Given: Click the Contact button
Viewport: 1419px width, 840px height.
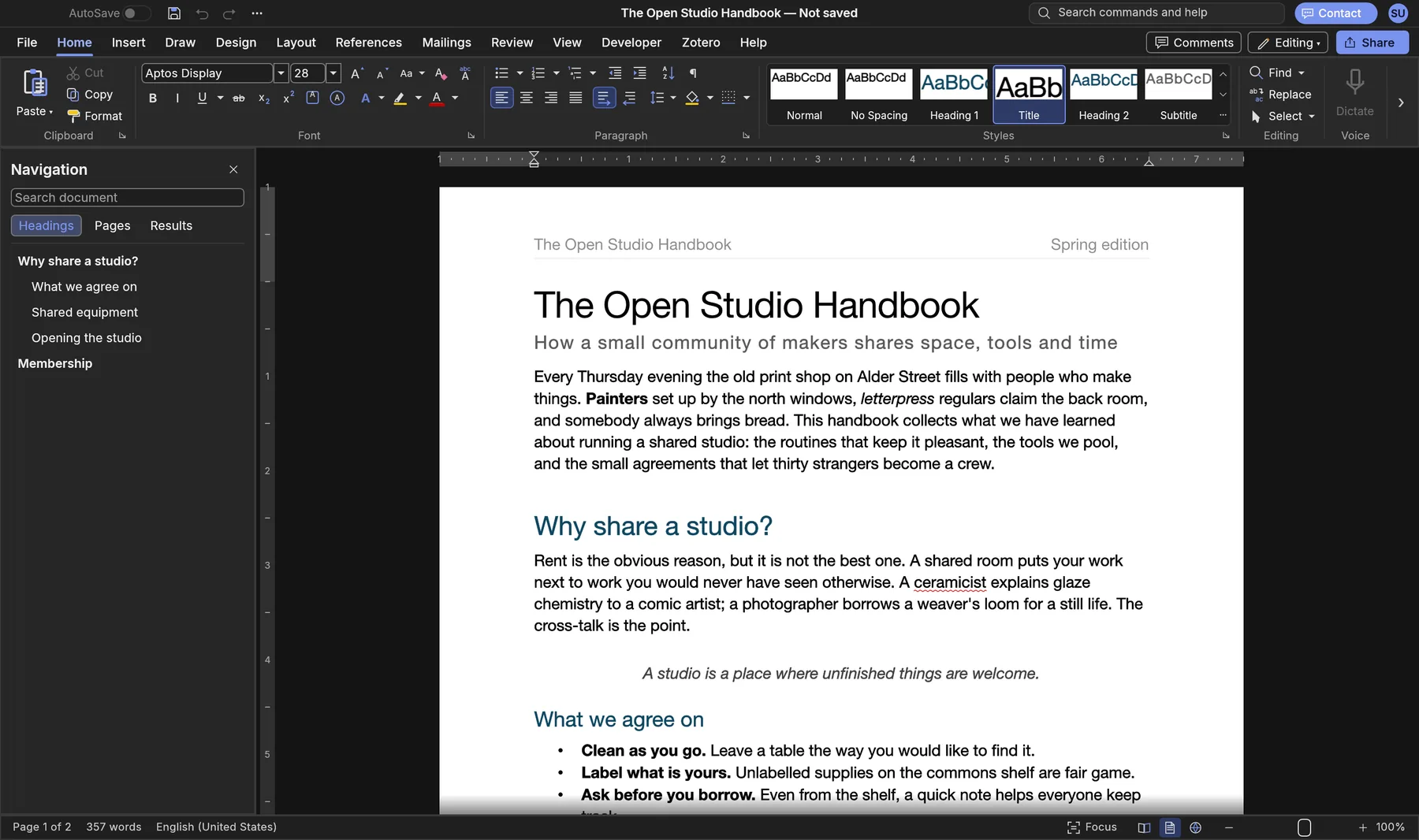Looking at the screenshot, I should pyautogui.click(x=1335, y=13).
